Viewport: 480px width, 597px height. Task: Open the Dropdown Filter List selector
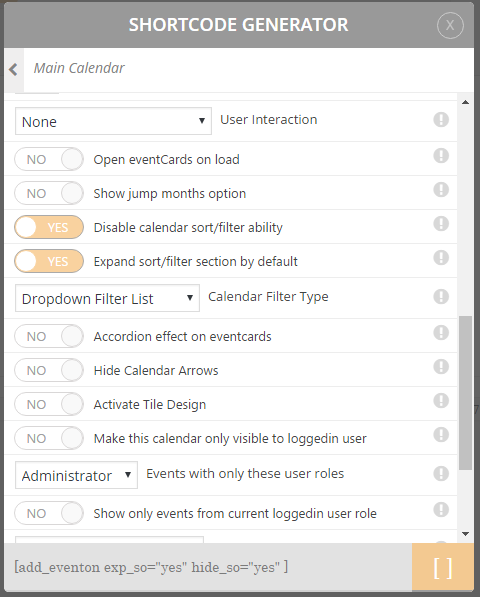click(x=107, y=298)
